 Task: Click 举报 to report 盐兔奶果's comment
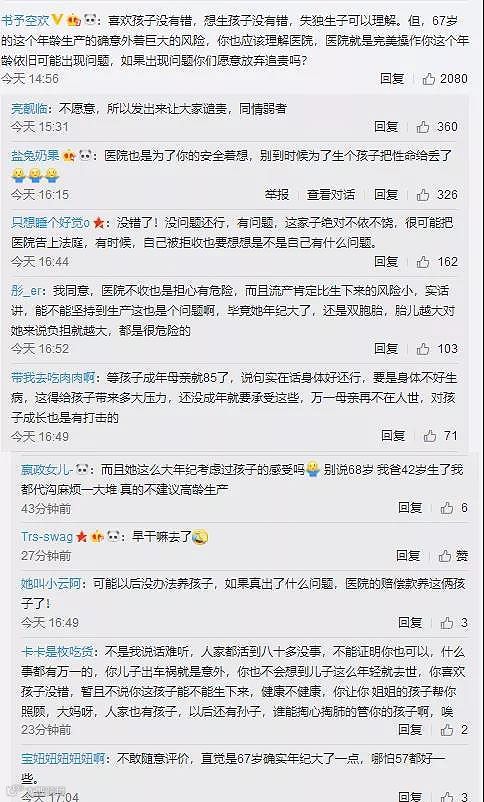click(277, 195)
